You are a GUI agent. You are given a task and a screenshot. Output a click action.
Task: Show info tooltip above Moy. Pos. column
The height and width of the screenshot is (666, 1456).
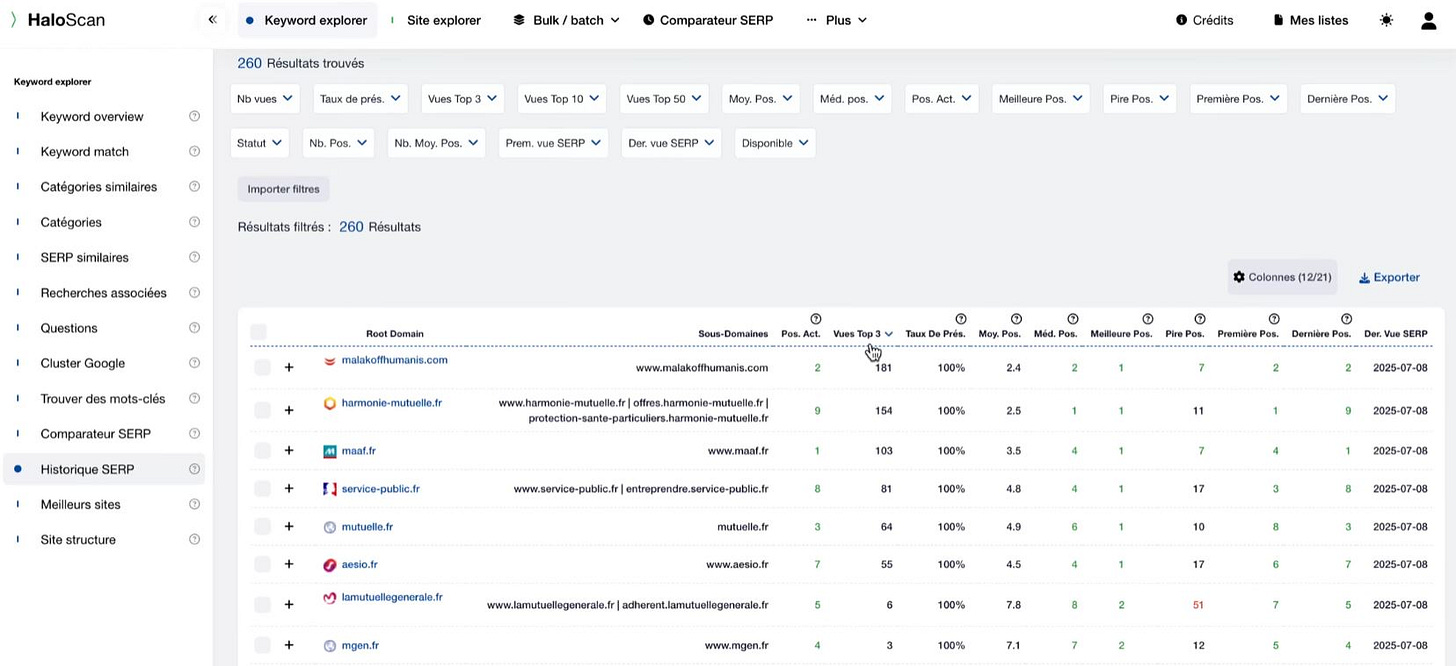(x=1017, y=319)
